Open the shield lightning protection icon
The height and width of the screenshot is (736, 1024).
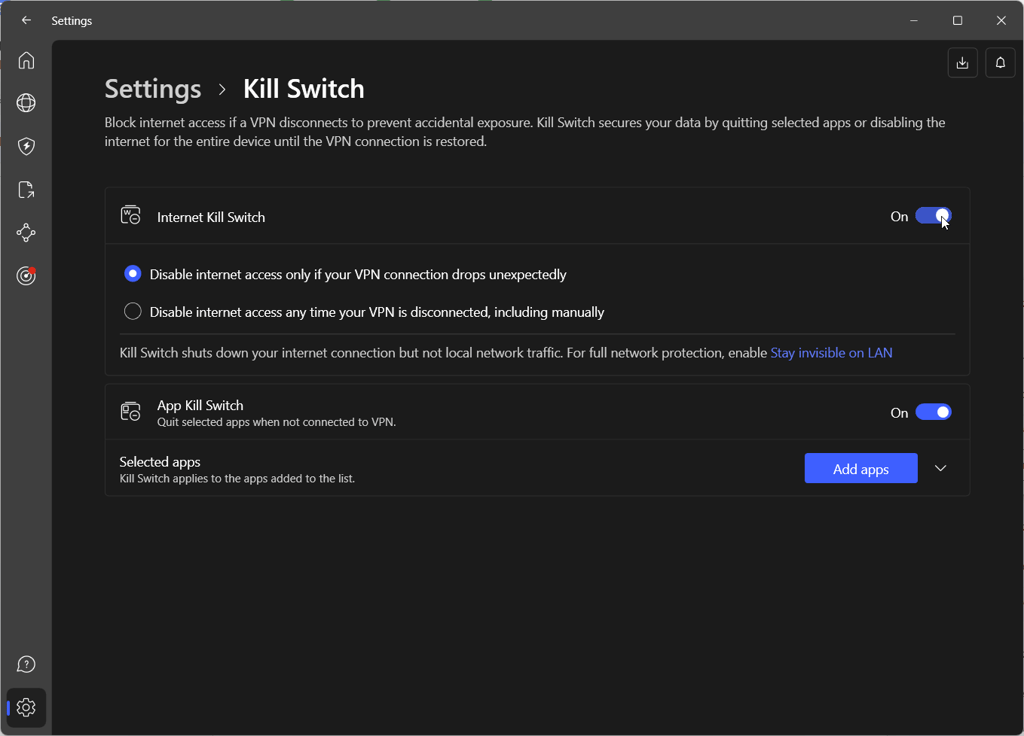tap(26, 146)
